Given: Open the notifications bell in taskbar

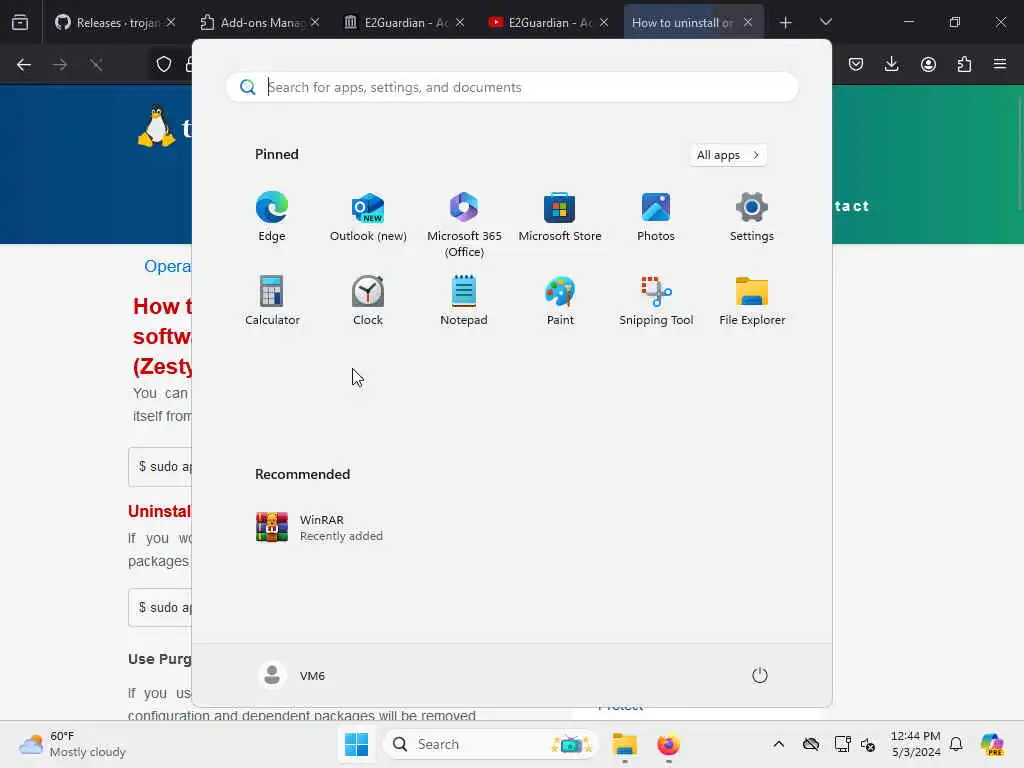Looking at the screenshot, I should coord(956,744).
